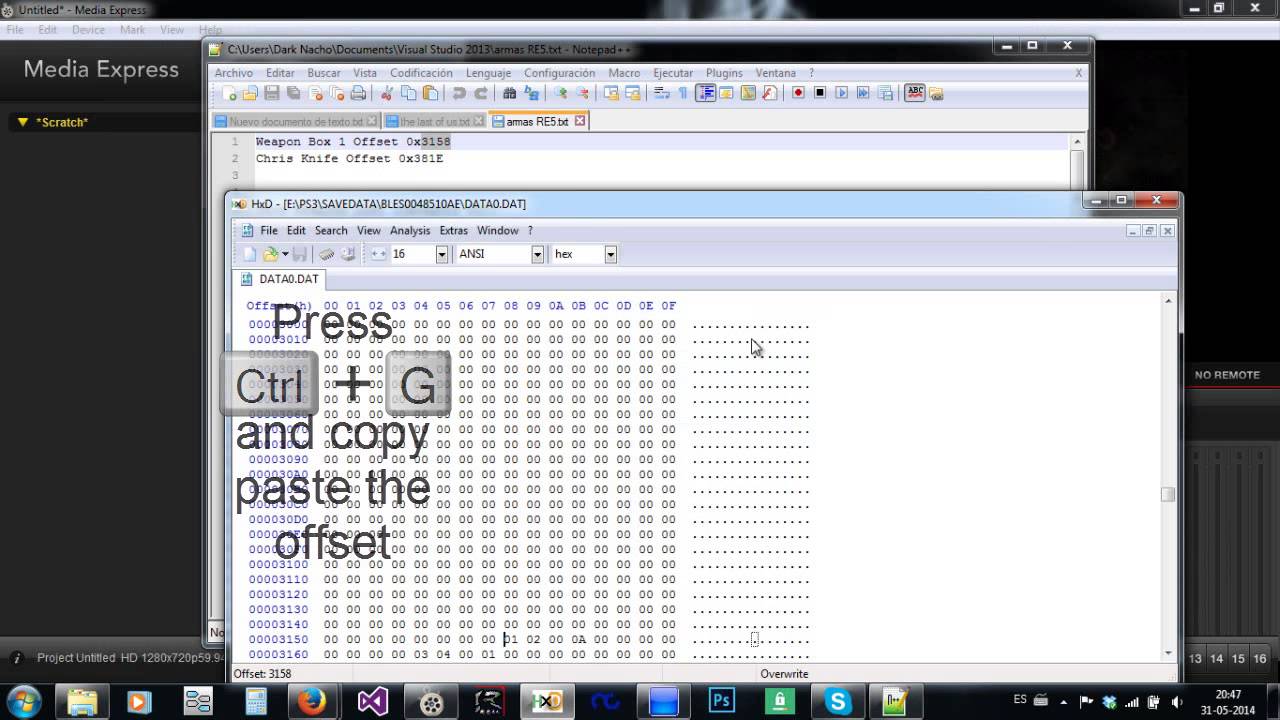The width and height of the screenshot is (1280, 720).
Task: Open Media Express Device menu
Action: pos(88,30)
